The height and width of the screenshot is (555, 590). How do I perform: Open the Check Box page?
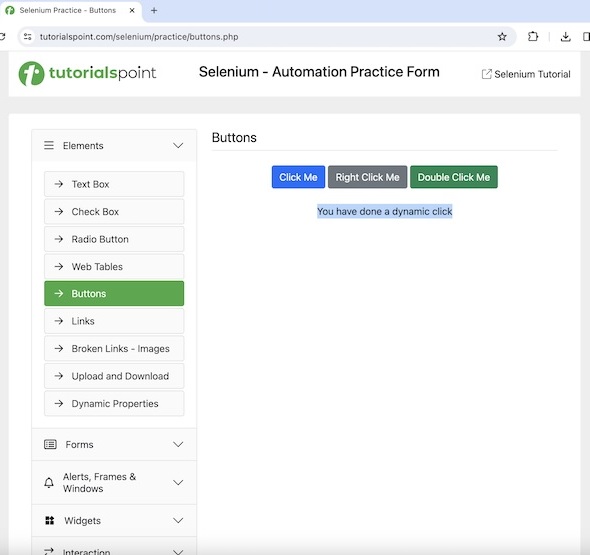click(x=114, y=211)
